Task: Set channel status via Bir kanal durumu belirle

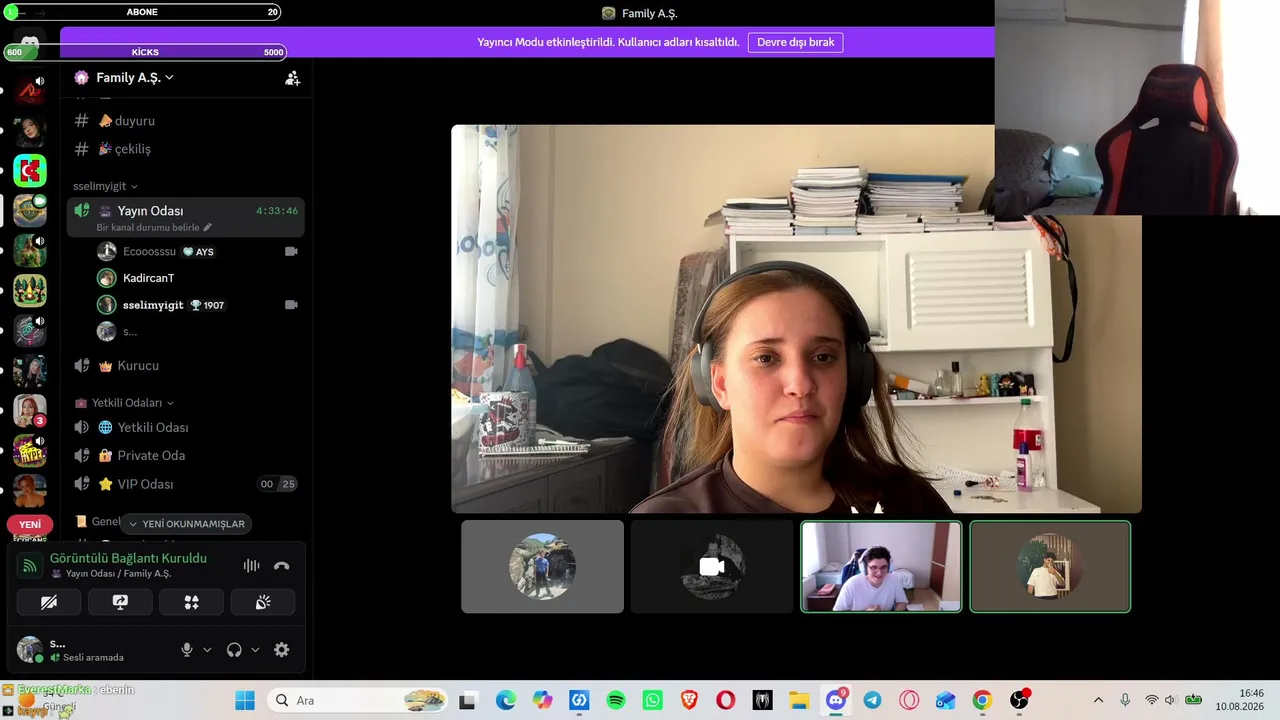Action: (x=154, y=228)
